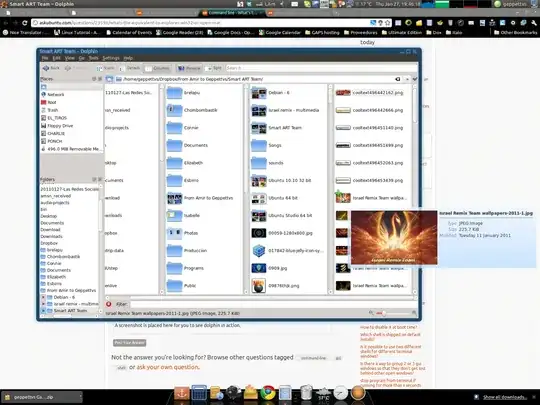Open the Photos folder in column view

pos(182,233)
